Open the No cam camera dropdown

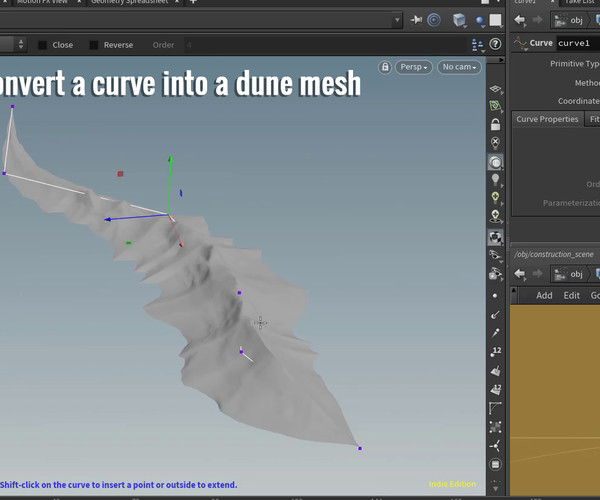click(x=459, y=67)
